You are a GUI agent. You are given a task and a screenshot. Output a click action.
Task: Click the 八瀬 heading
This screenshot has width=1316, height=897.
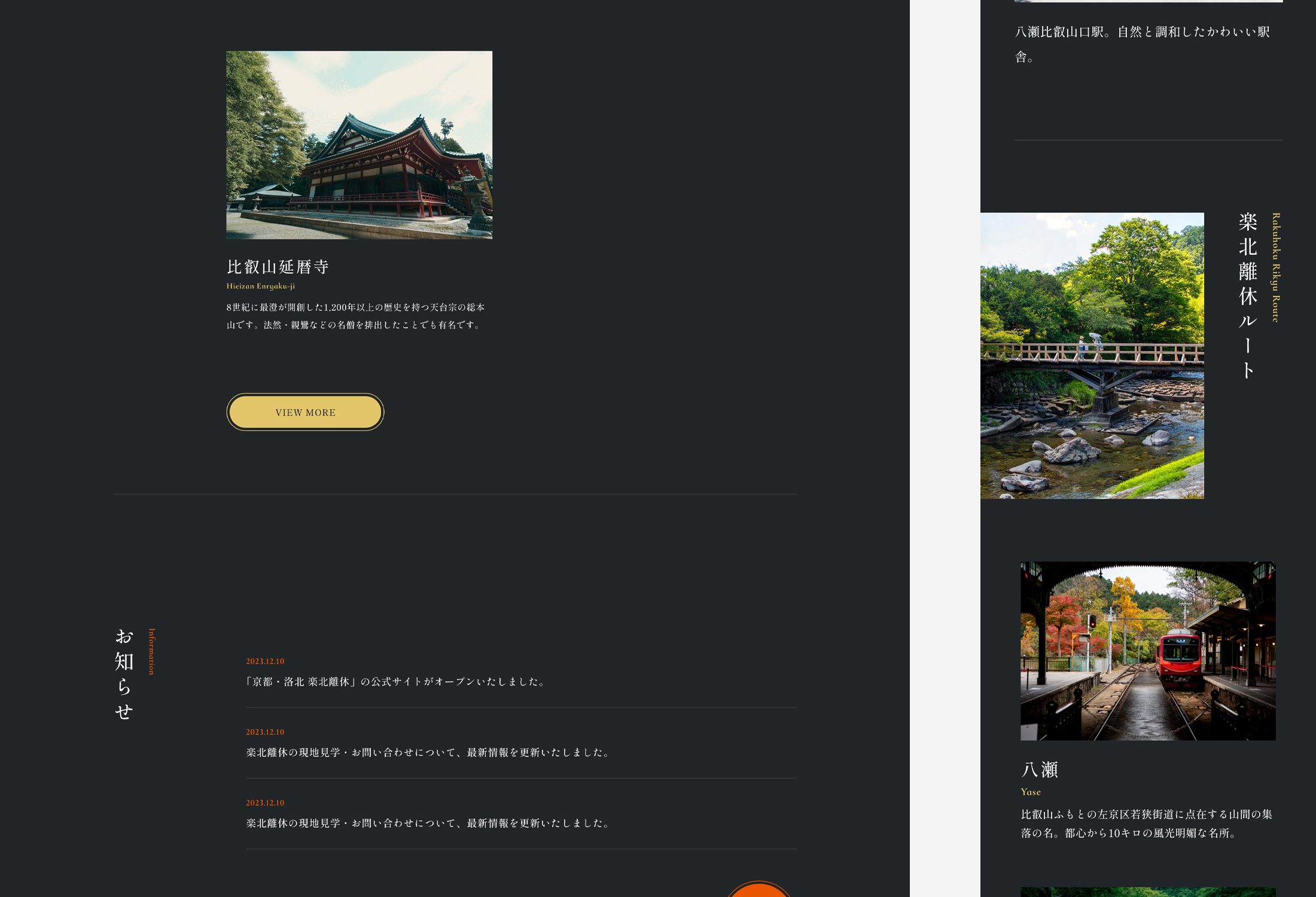click(1040, 770)
